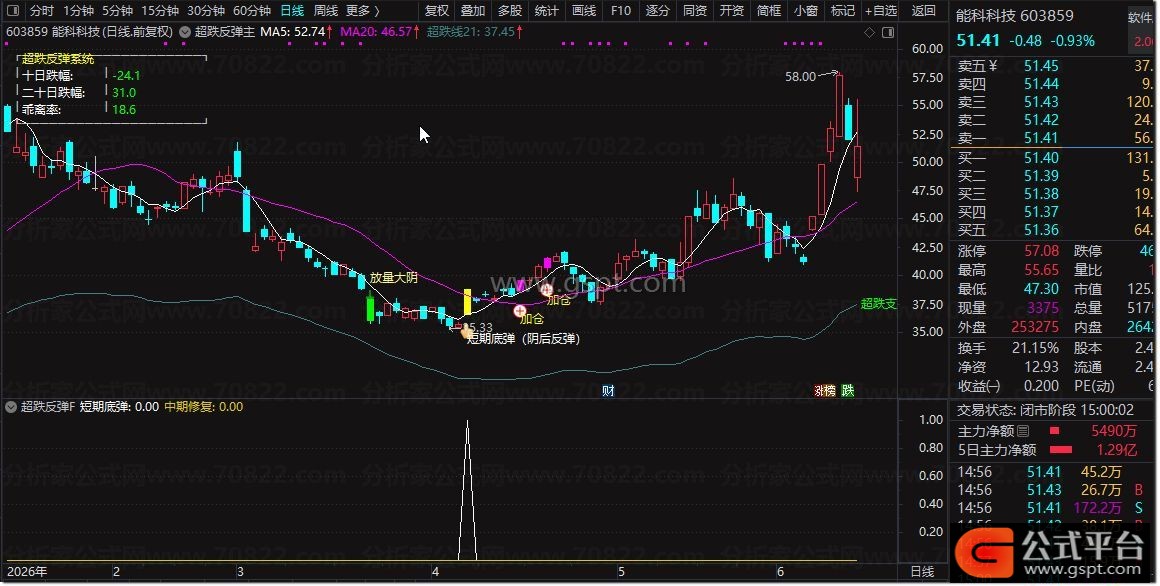This screenshot has height=586, width=1160.
Task: Toggle the 简框 simple frame mode
Action: coord(769,10)
